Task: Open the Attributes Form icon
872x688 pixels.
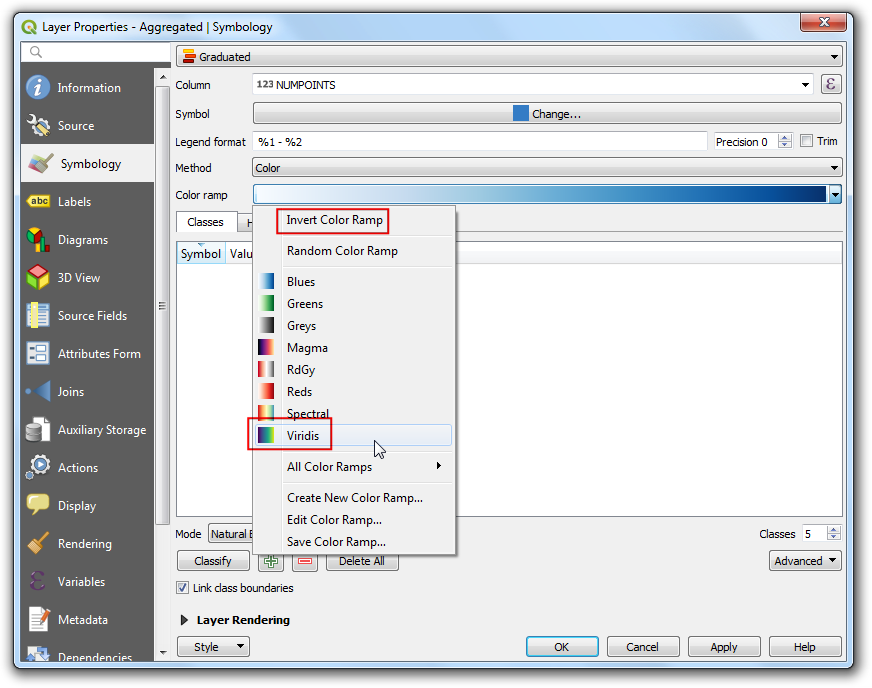Action: [x=38, y=353]
